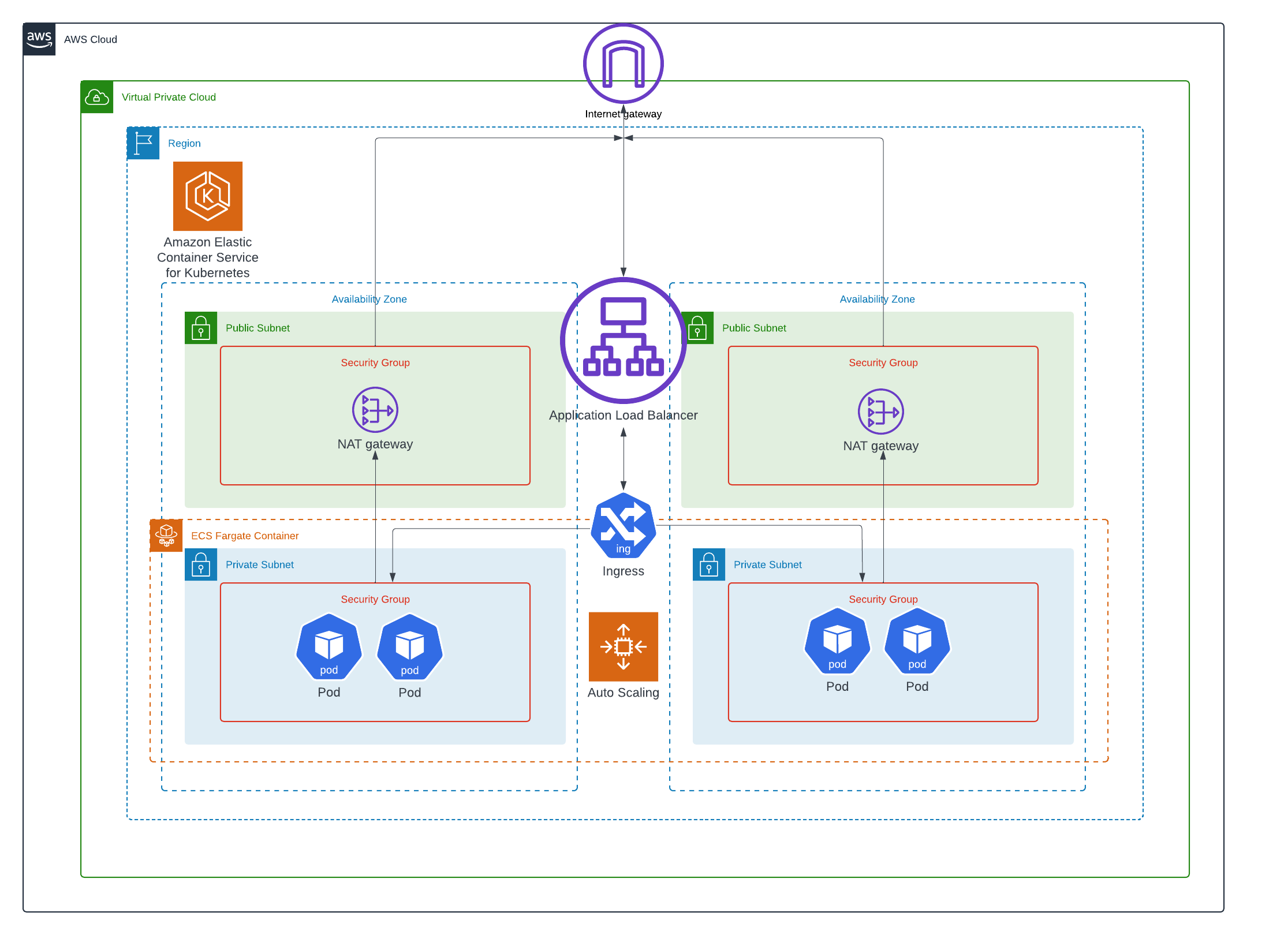
Task: Select the Region label text
Action: pos(184,143)
